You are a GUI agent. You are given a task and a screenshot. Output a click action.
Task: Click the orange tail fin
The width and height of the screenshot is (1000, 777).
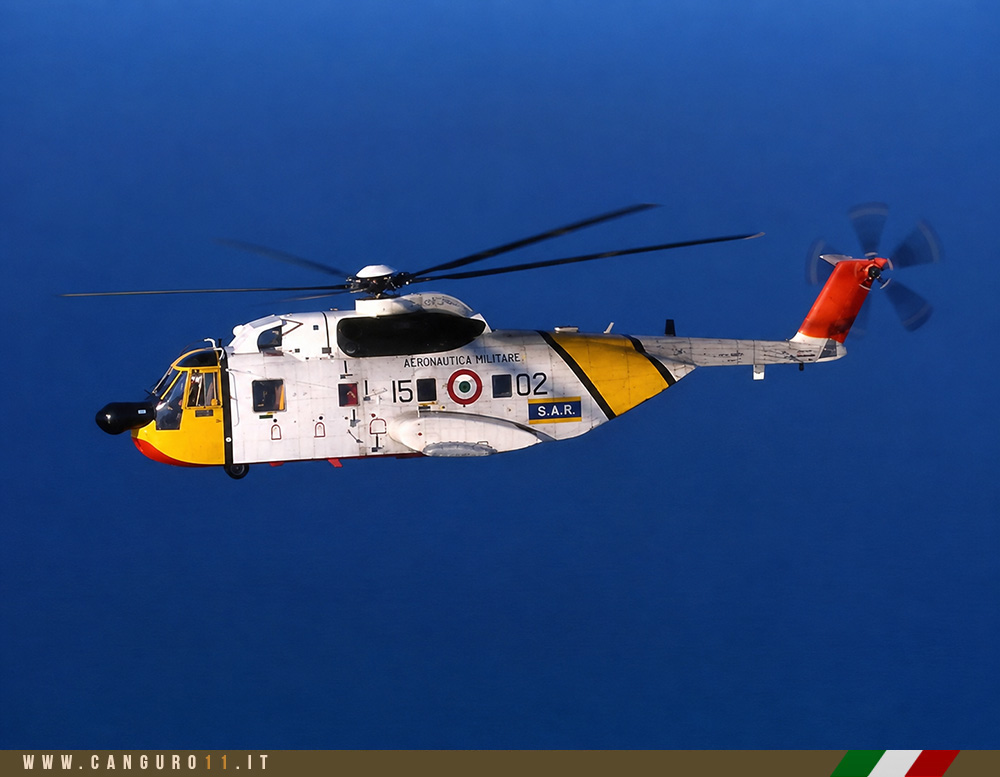coord(840,299)
